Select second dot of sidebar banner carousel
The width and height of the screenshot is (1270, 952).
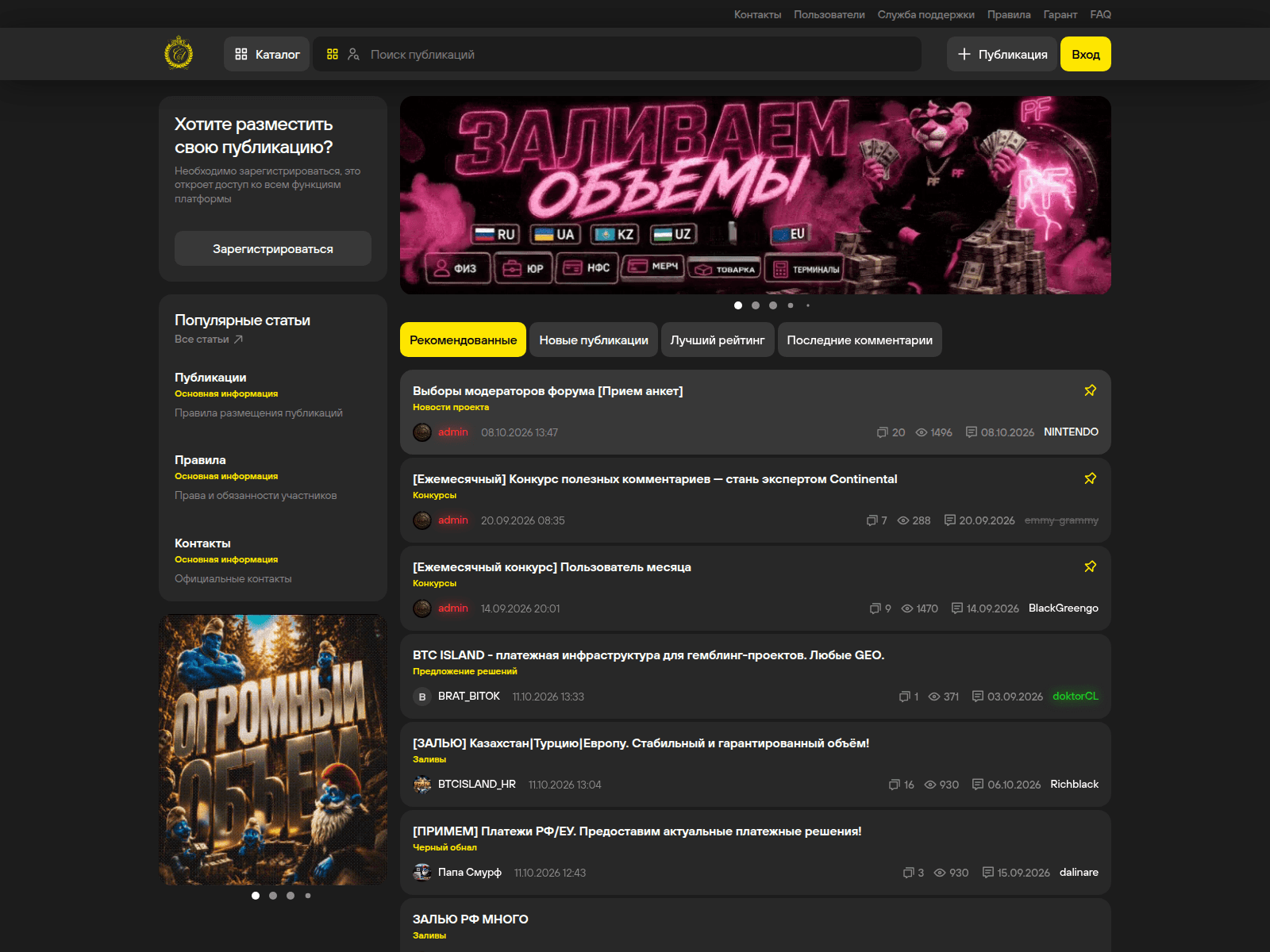point(273,896)
